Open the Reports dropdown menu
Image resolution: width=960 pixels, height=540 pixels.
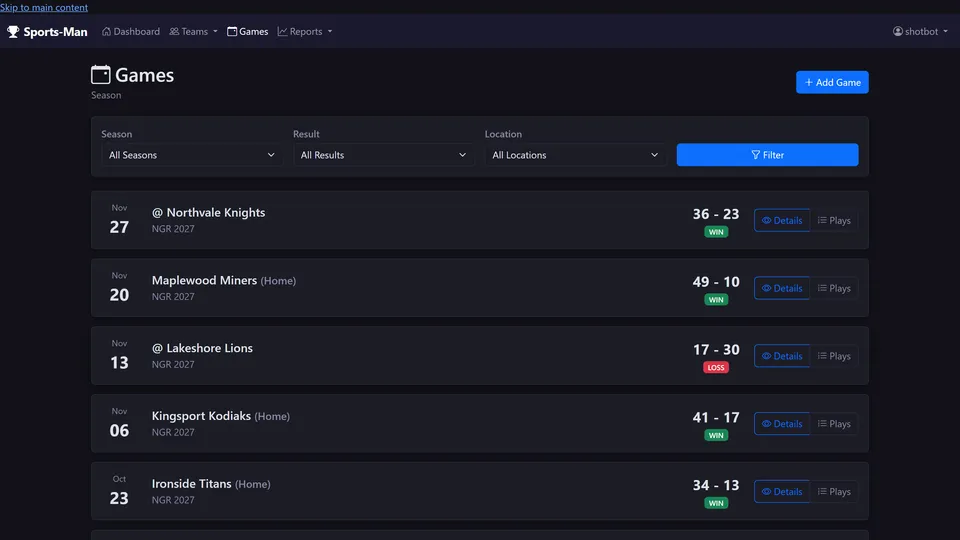pos(305,31)
